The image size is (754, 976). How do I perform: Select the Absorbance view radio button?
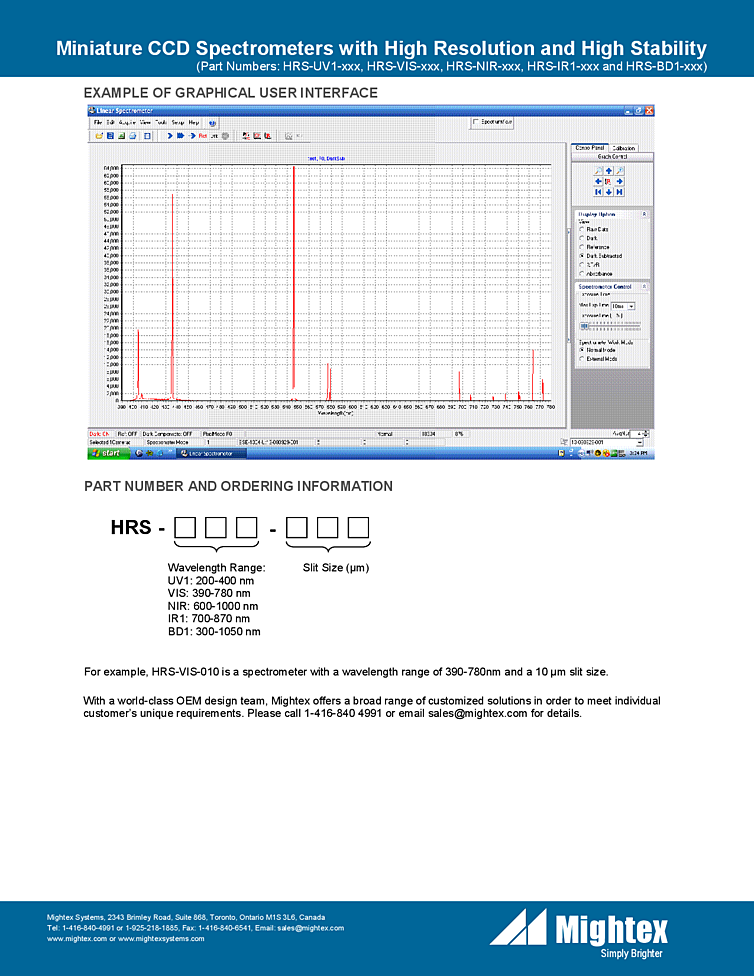(x=582, y=273)
